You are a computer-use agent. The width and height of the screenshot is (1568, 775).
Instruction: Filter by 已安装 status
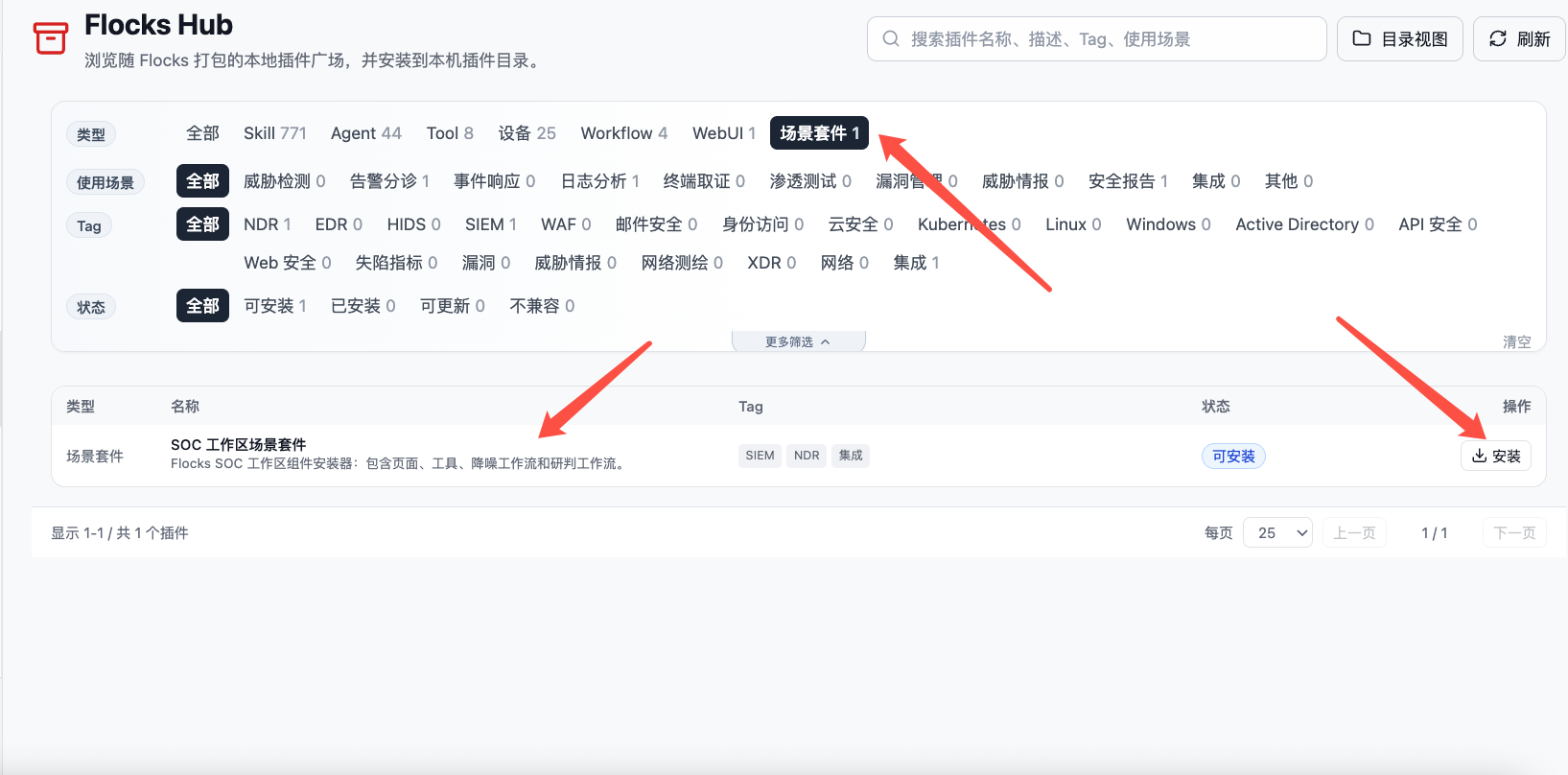(363, 306)
